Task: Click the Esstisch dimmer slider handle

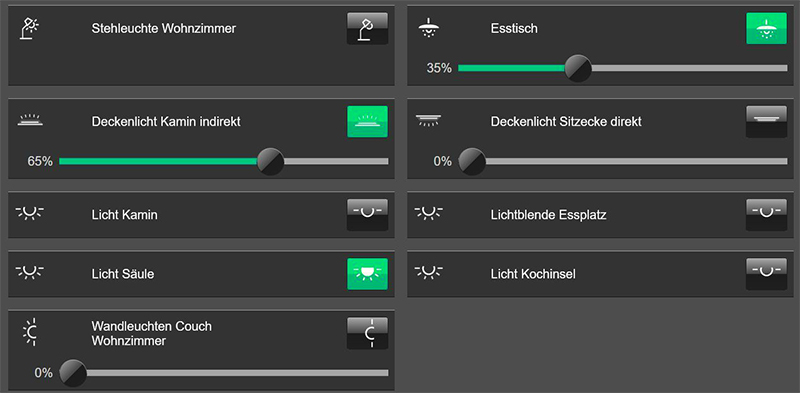Action: coord(578,68)
